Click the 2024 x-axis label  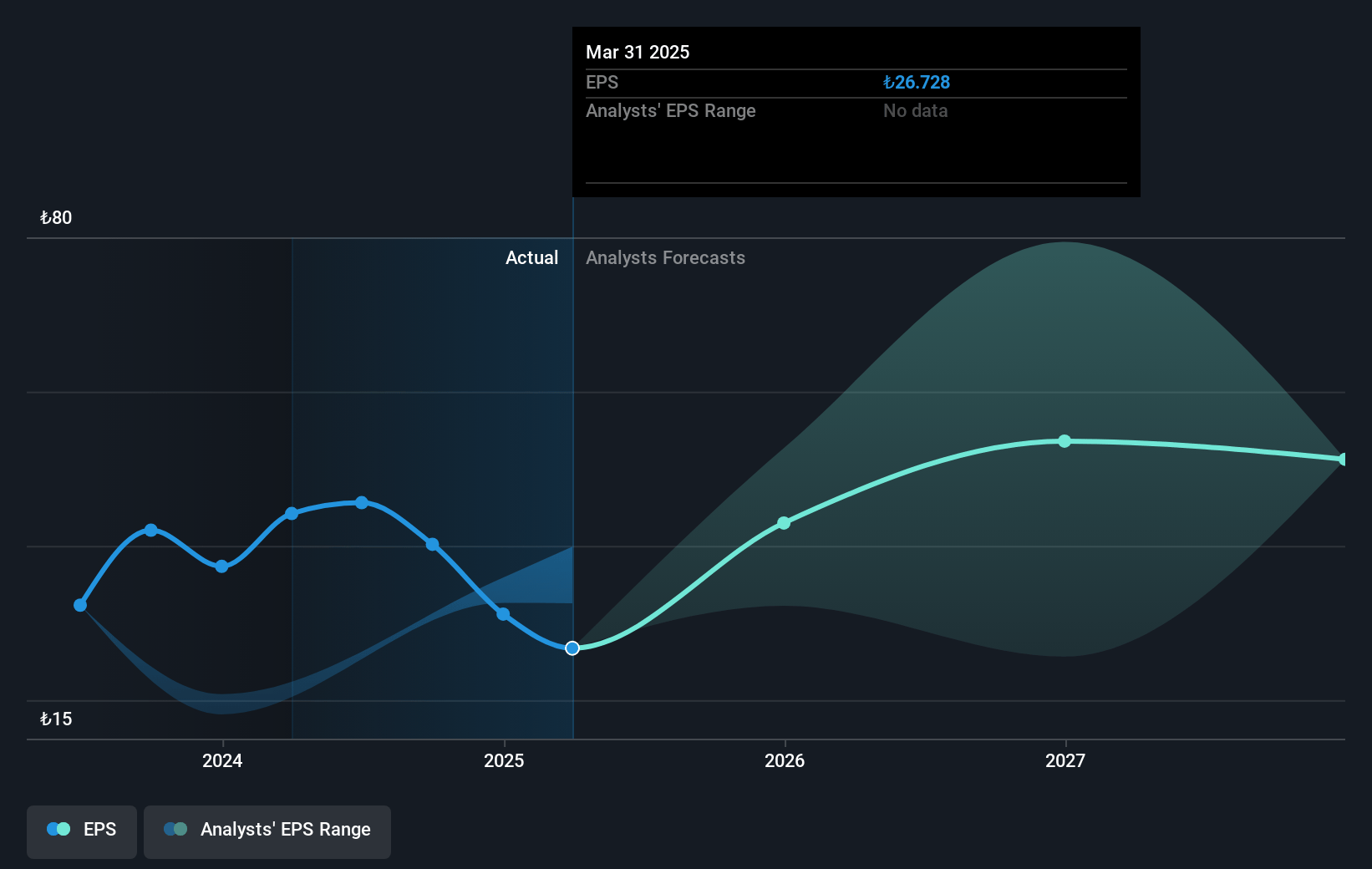(222, 760)
